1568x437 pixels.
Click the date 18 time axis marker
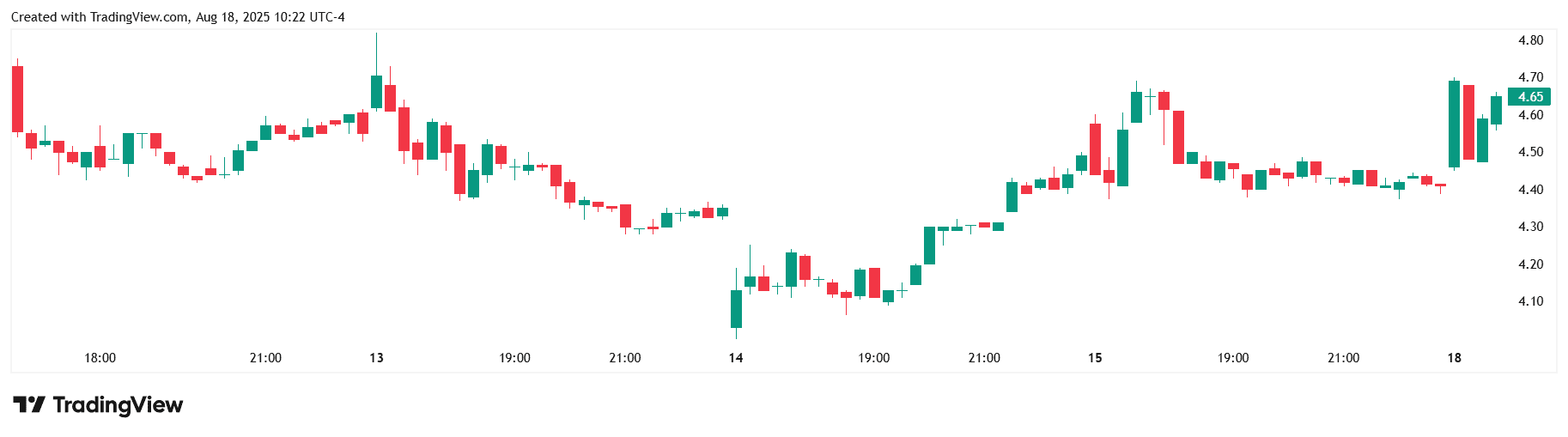[1454, 358]
